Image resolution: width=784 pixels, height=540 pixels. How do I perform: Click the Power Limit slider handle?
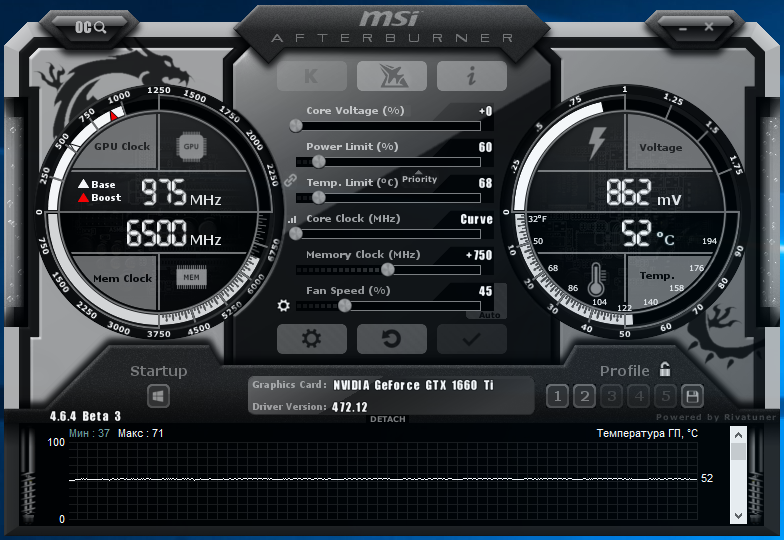318,162
